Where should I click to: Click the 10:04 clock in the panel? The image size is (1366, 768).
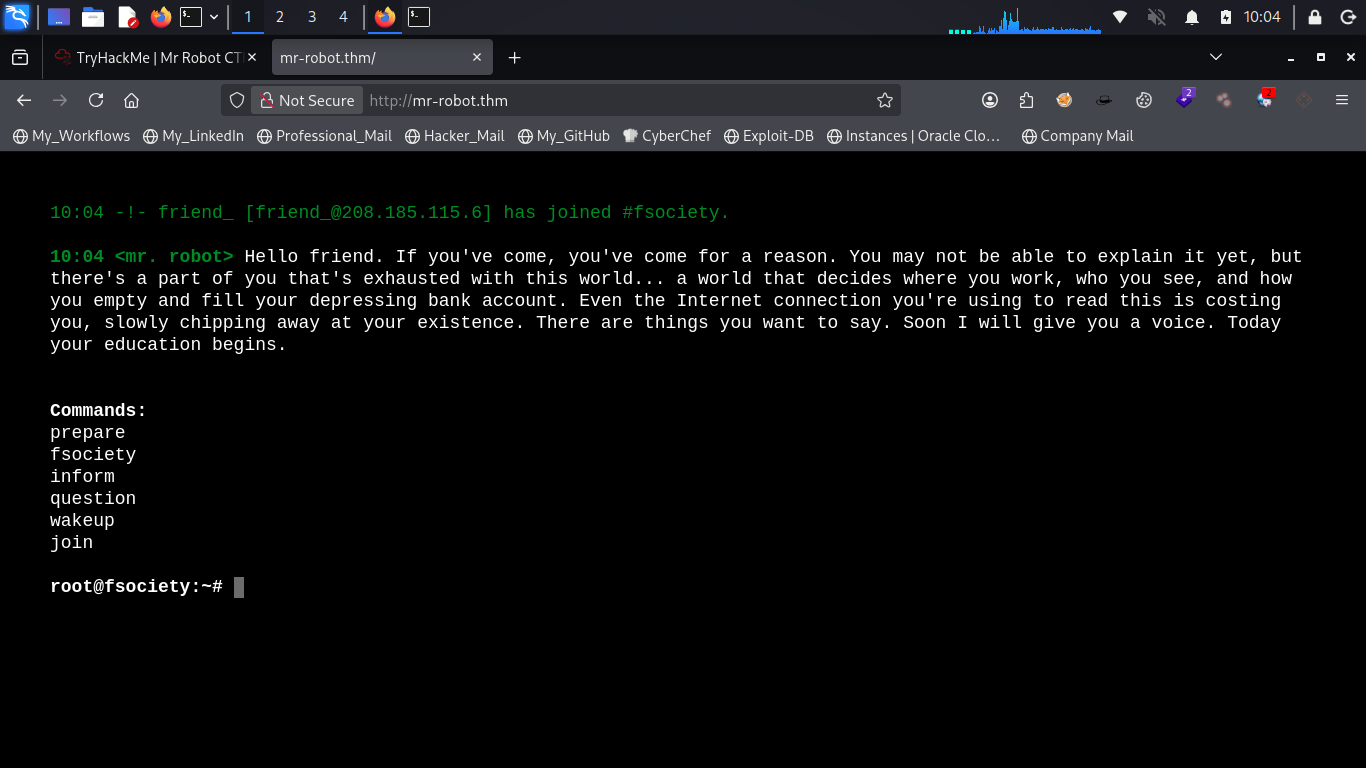(1262, 17)
